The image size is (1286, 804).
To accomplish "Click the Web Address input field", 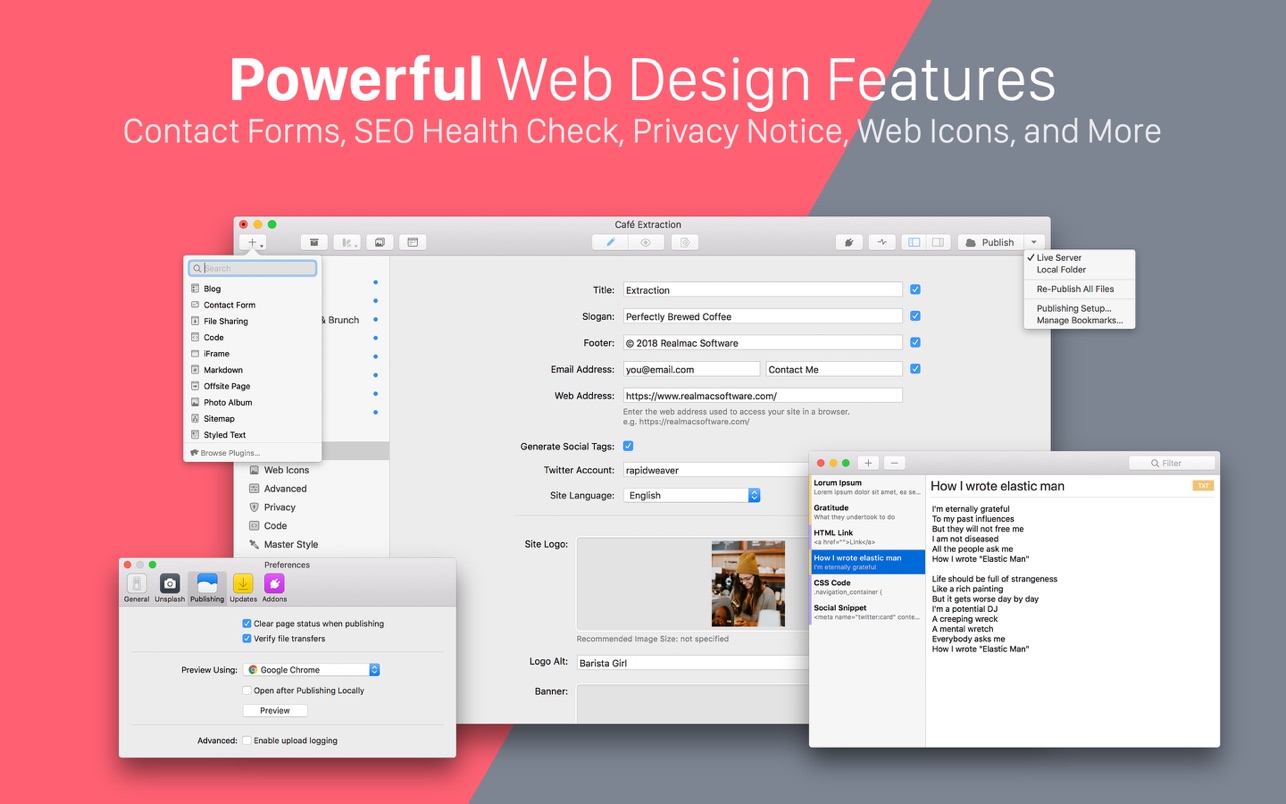I will pyautogui.click(x=762, y=396).
